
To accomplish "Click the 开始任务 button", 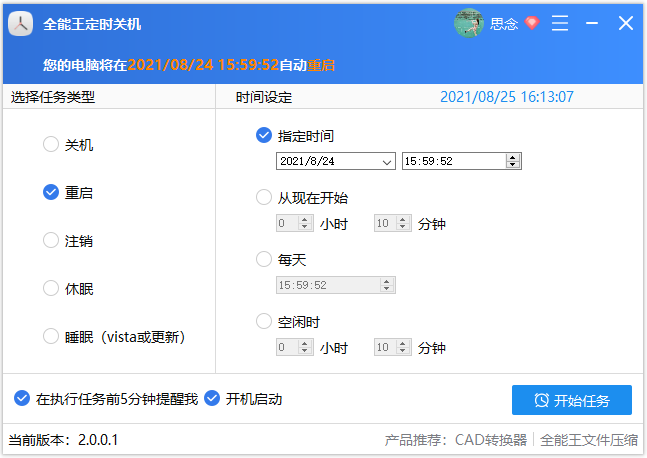I will point(571,400).
